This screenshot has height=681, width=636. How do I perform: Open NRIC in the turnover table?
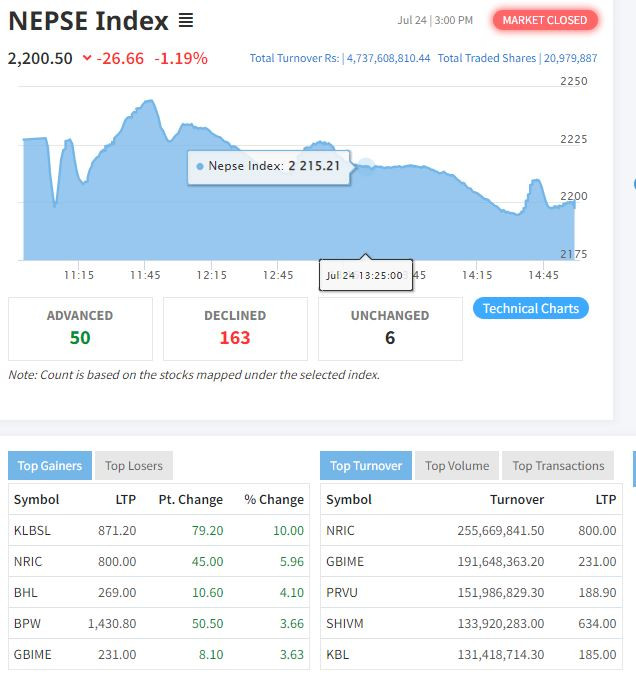(x=340, y=531)
